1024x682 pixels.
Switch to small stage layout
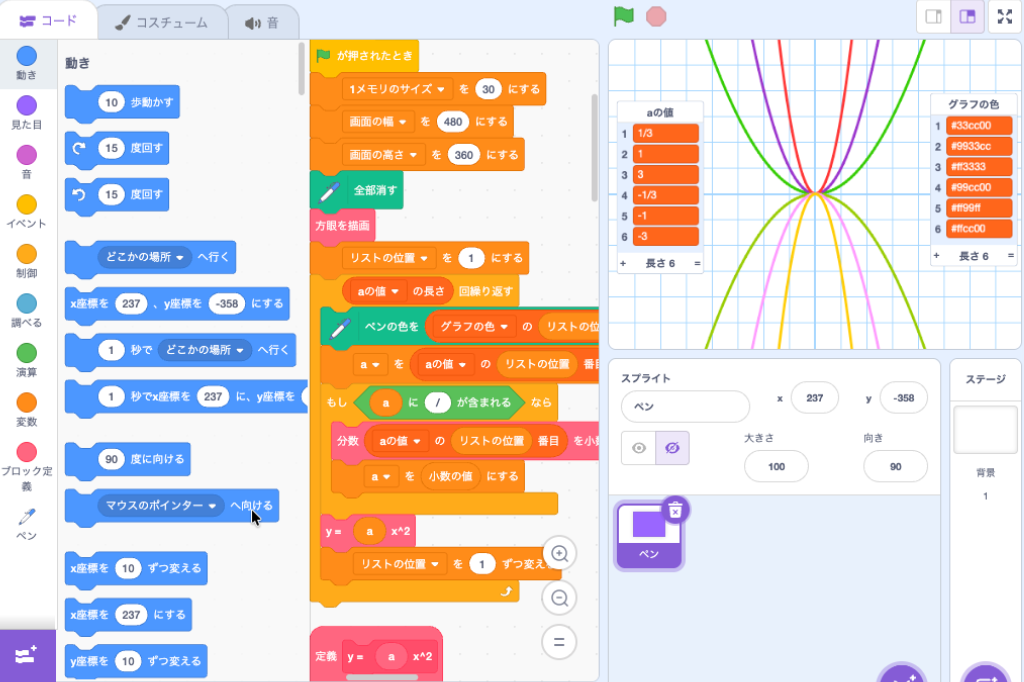click(933, 17)
